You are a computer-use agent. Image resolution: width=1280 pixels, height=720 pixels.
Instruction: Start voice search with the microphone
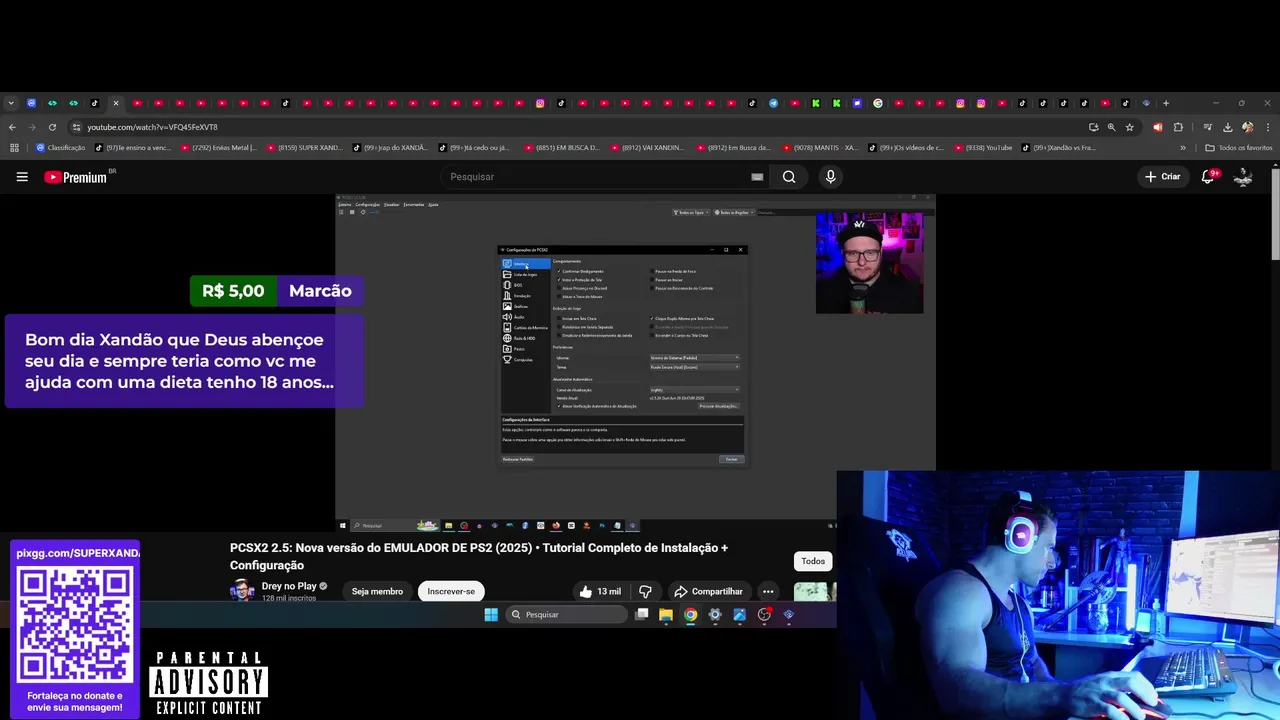pyautogui.click(x=830, y=177)
